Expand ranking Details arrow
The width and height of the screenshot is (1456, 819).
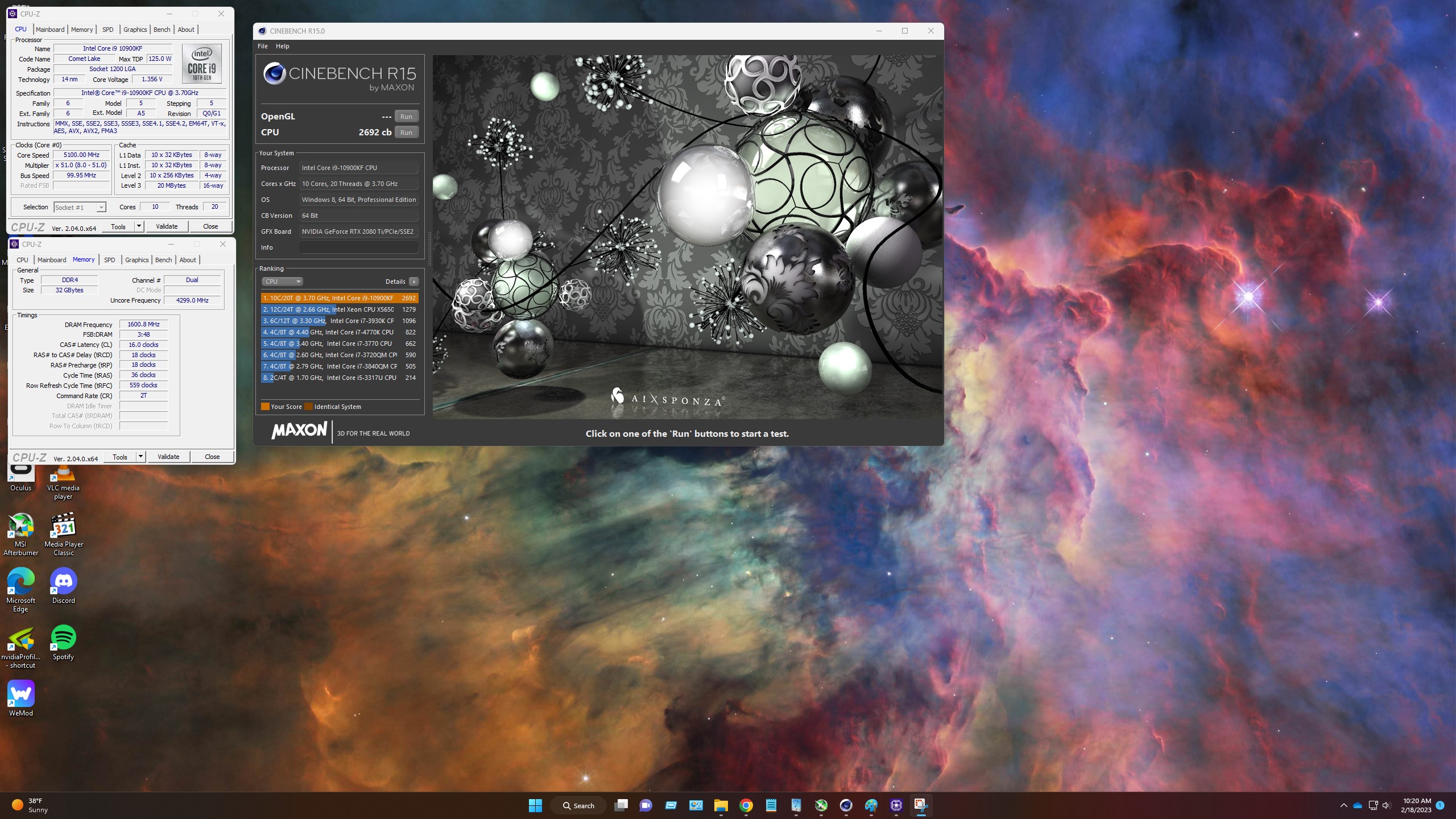pyautogui.click(x=414, y=282)
